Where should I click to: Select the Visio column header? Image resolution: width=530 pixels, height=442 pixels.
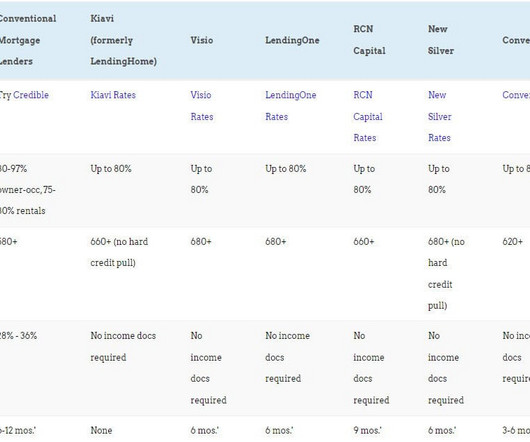202,40
